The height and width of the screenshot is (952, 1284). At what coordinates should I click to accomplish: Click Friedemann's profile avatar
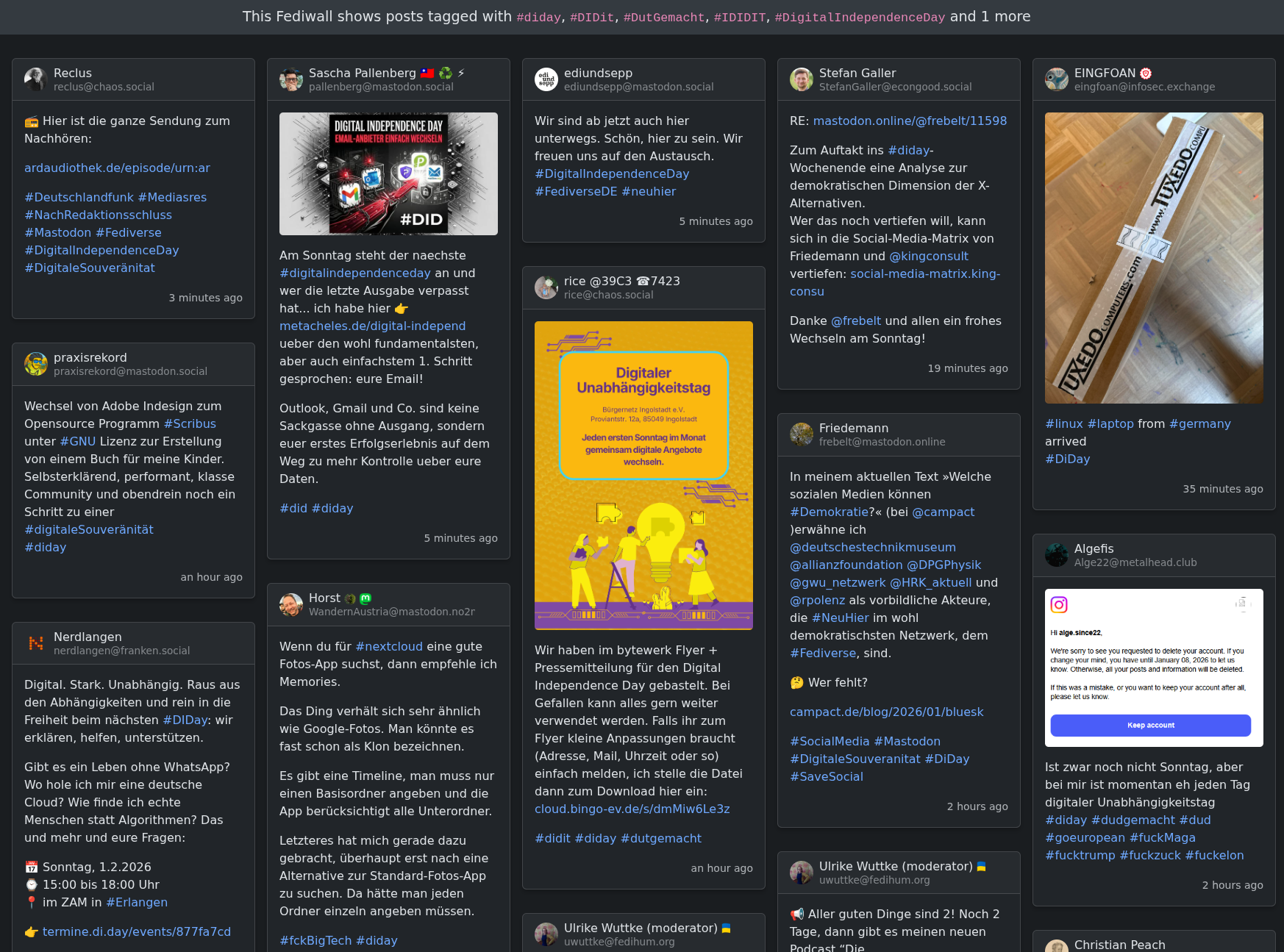point(802,434)
